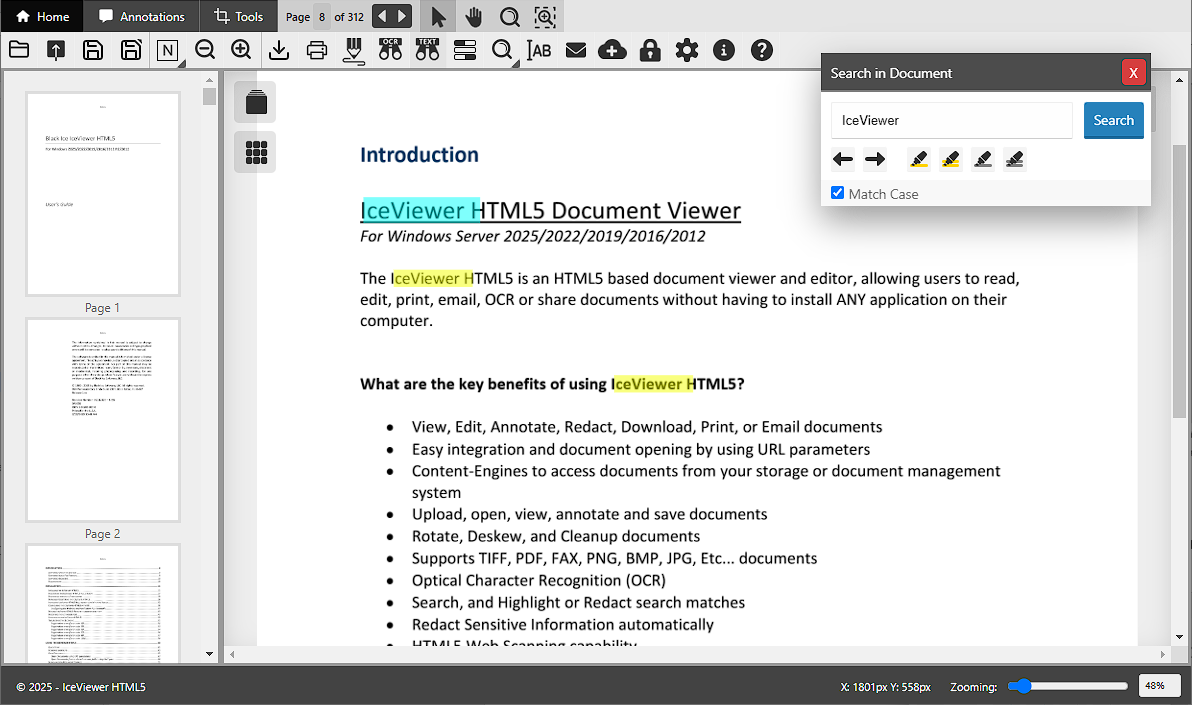Click the thumbnail panel scrollbar thumb
The image size is (1192, 705).
(x=209, y=97)
